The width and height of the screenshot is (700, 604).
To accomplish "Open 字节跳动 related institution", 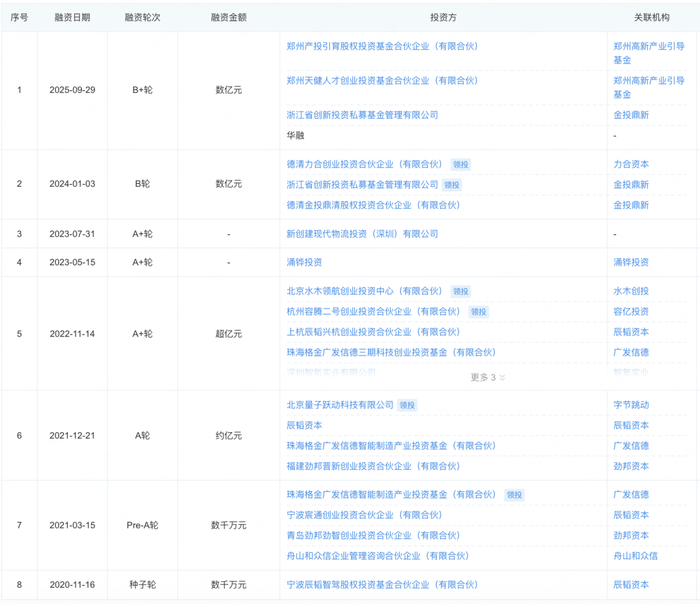I will 631,405.
